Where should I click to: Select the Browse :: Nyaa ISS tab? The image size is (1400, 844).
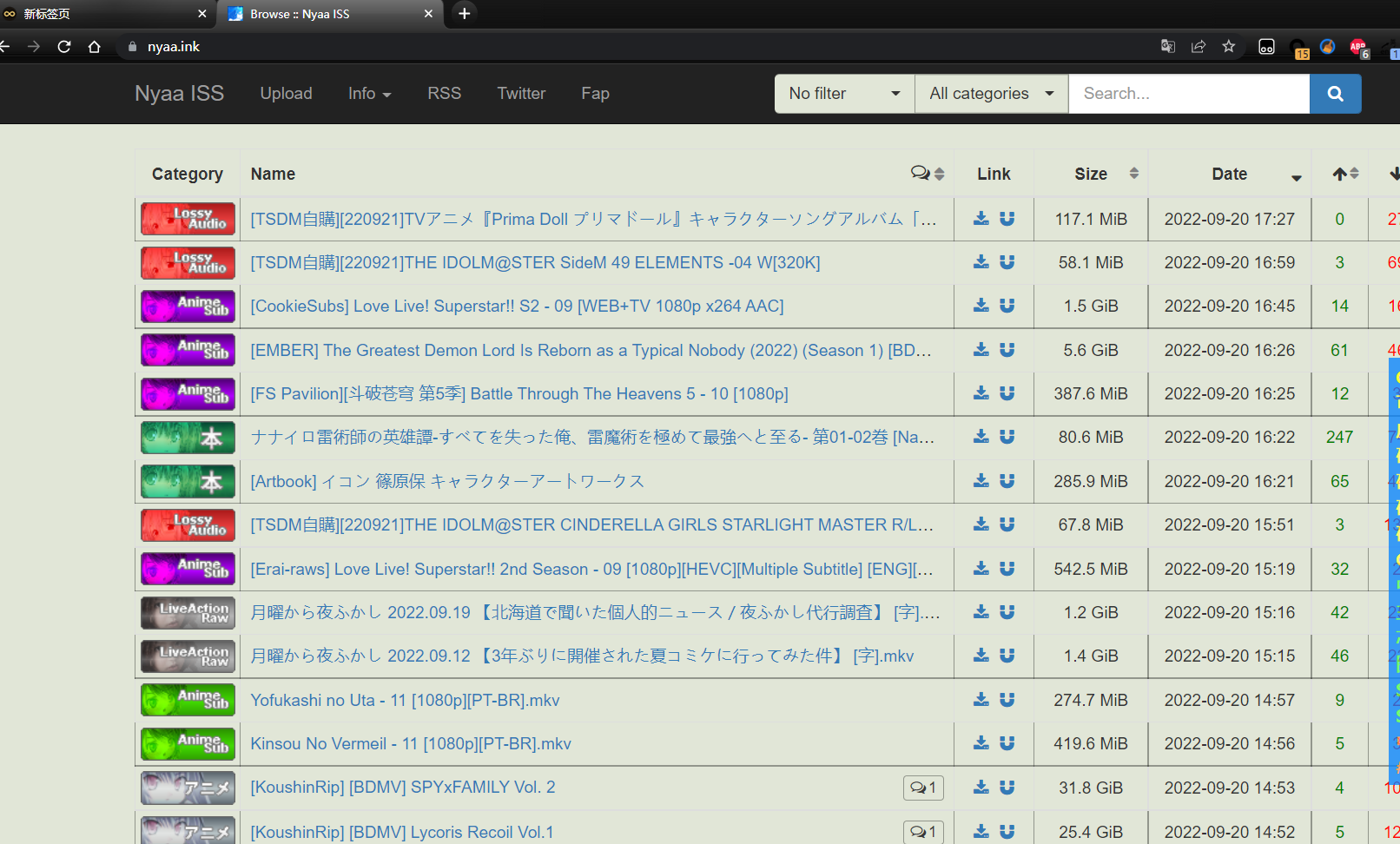click(330, 14)
